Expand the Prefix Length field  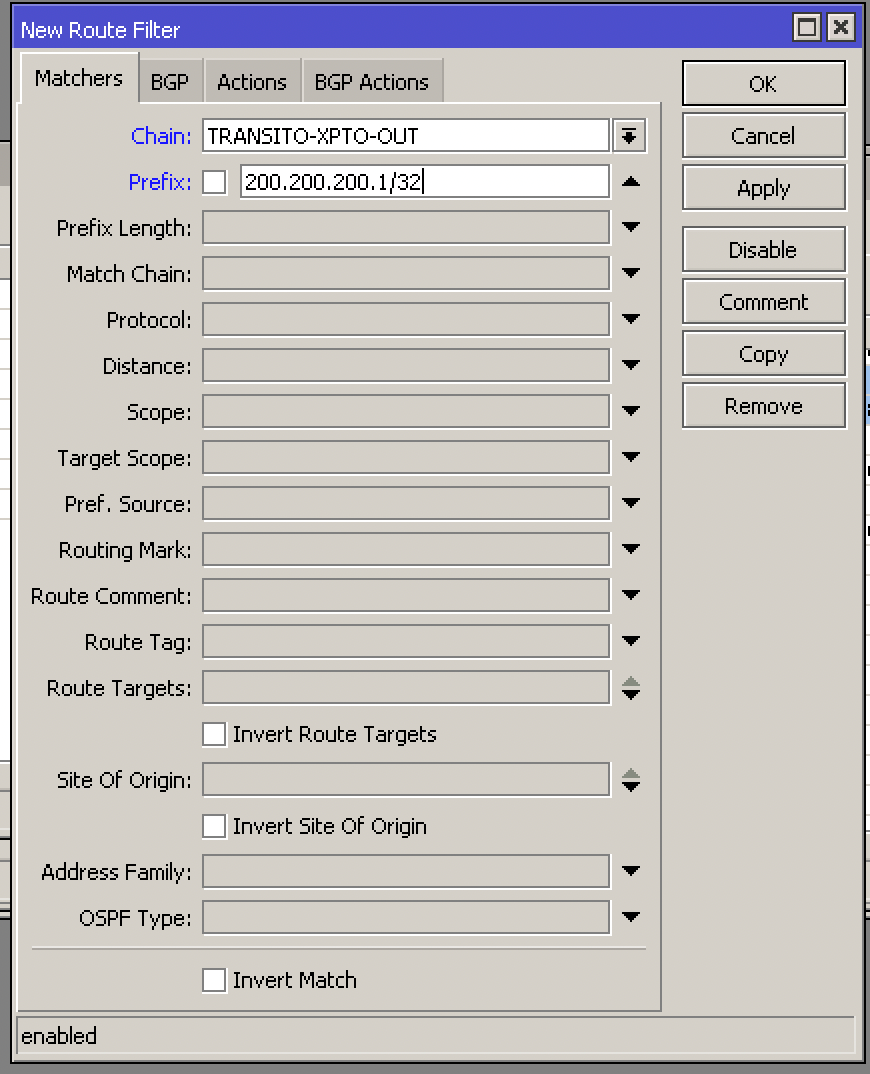point(631,227)
